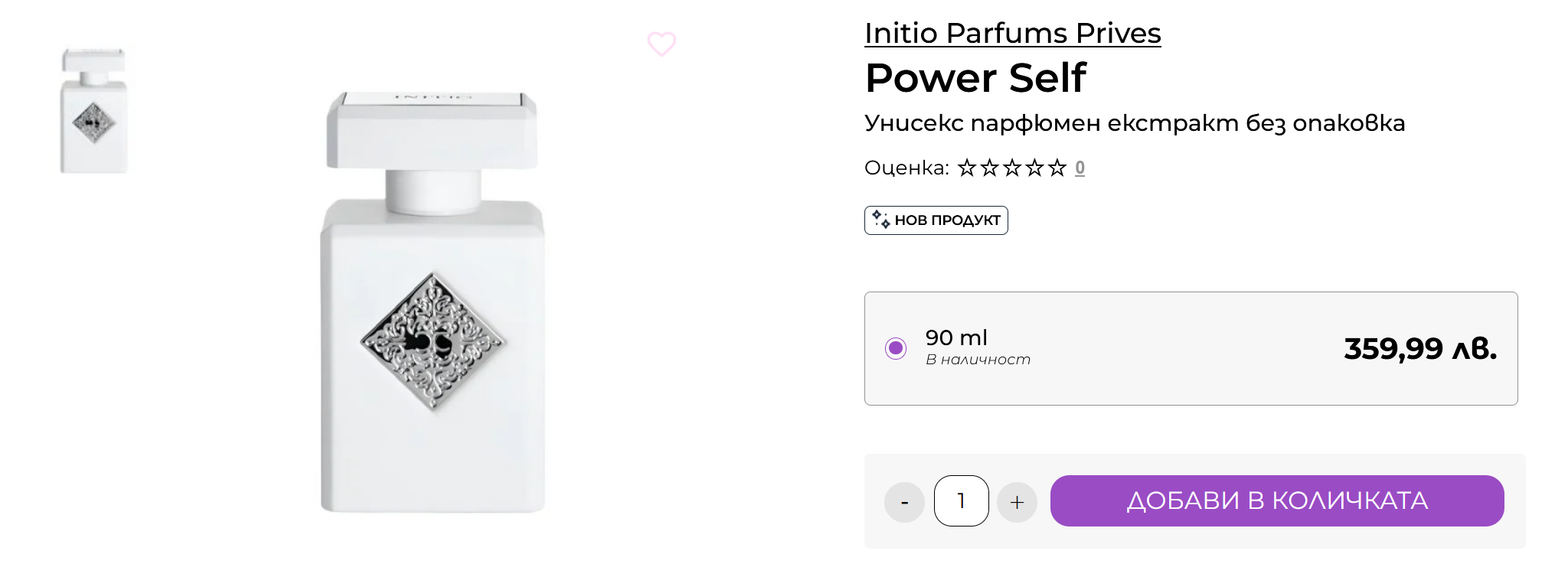Viewport: 1568px width, 577px height.
Task: Select the small perfume bottle thumbnail
Action: point(93,112)
